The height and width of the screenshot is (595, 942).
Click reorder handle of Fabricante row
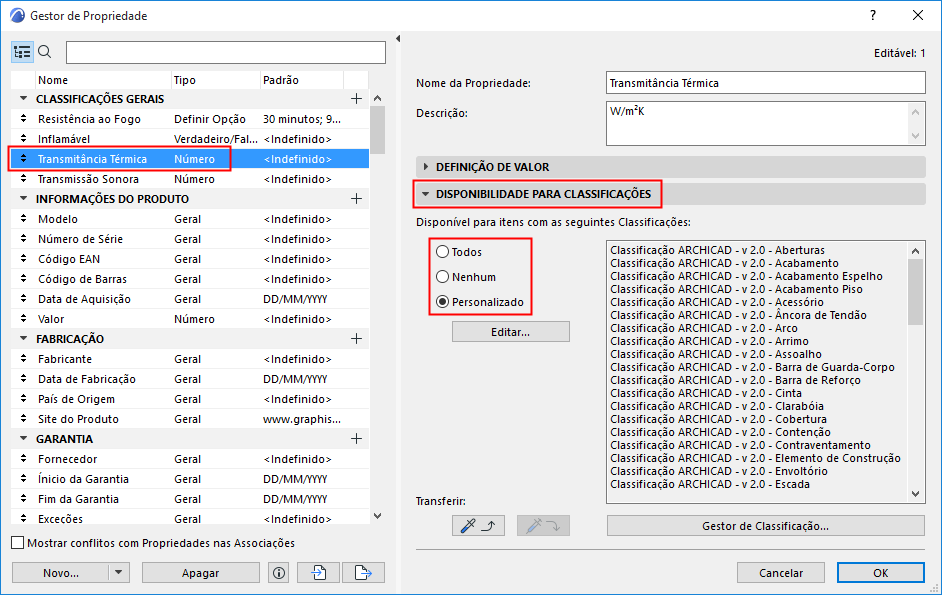pyautogui.click(x=23, y=359)
